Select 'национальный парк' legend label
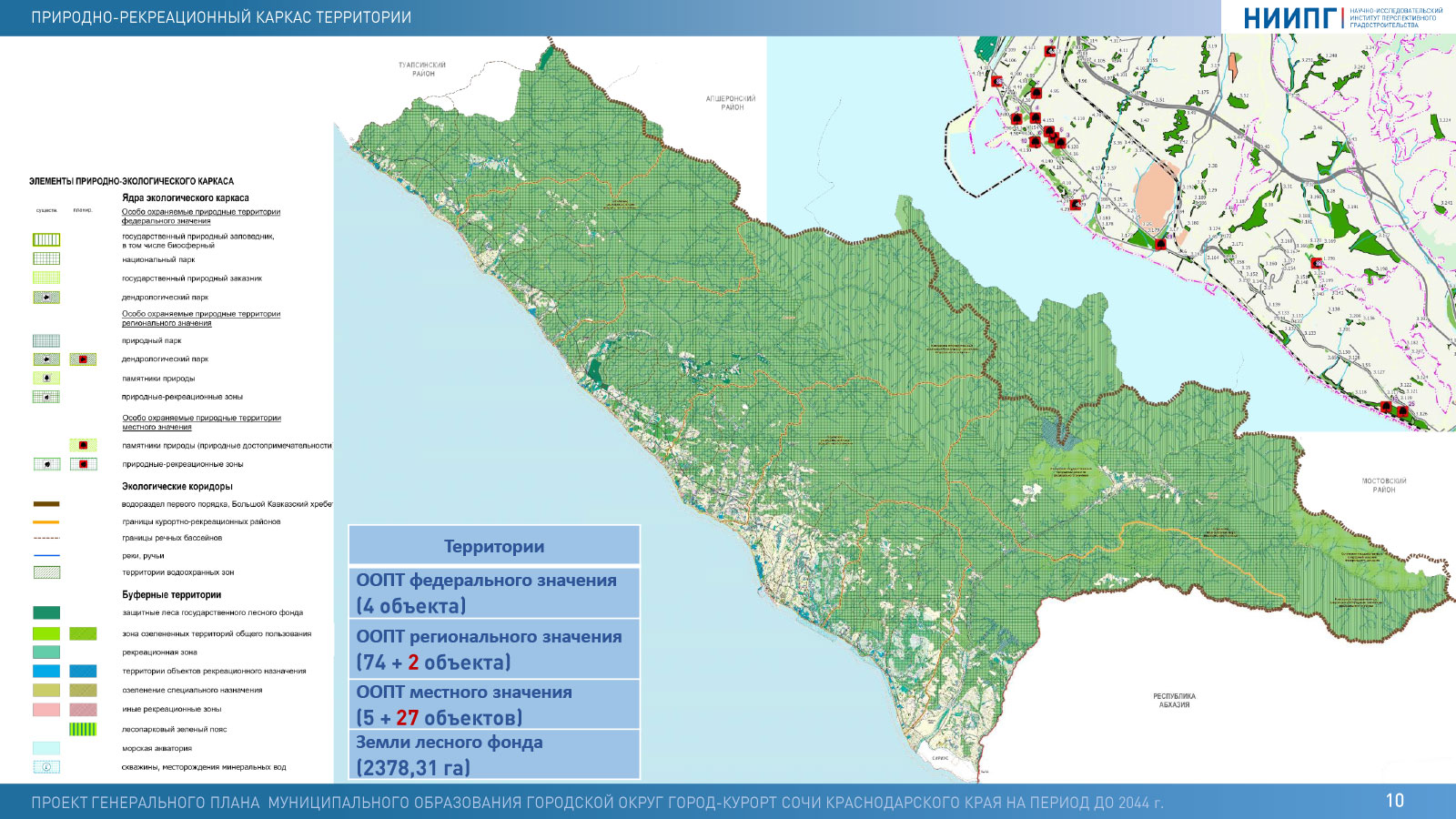Screen dimensions: 1456x819 (x=158, y=259)
